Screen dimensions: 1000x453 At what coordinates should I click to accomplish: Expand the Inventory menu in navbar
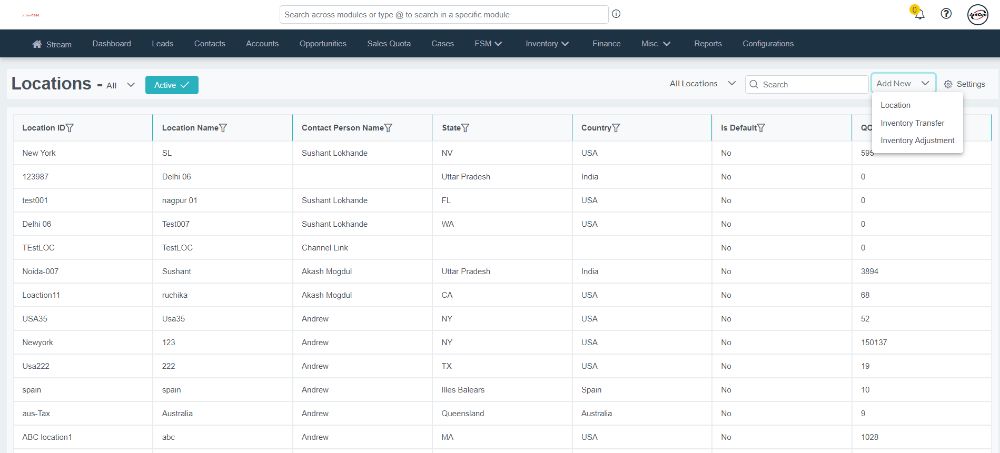pyautogui.click(x=547, y=44)
